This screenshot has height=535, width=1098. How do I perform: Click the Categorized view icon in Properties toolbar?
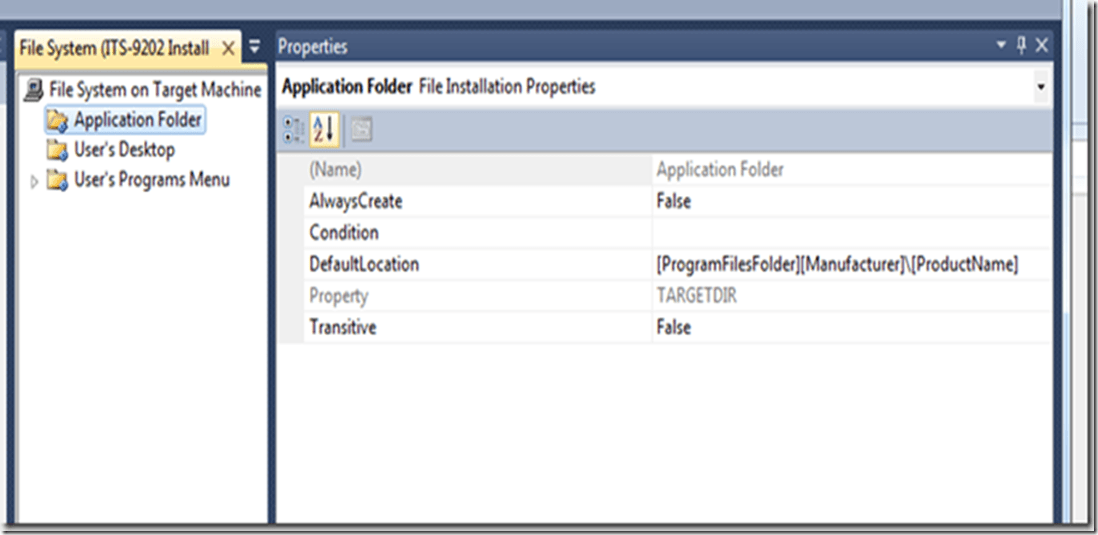[x=294, y=129]
